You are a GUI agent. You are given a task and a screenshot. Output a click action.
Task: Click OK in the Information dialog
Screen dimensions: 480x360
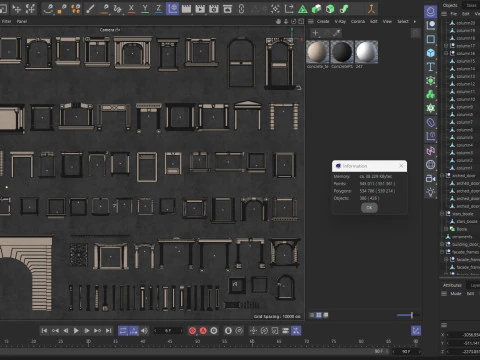click(369, 207)
